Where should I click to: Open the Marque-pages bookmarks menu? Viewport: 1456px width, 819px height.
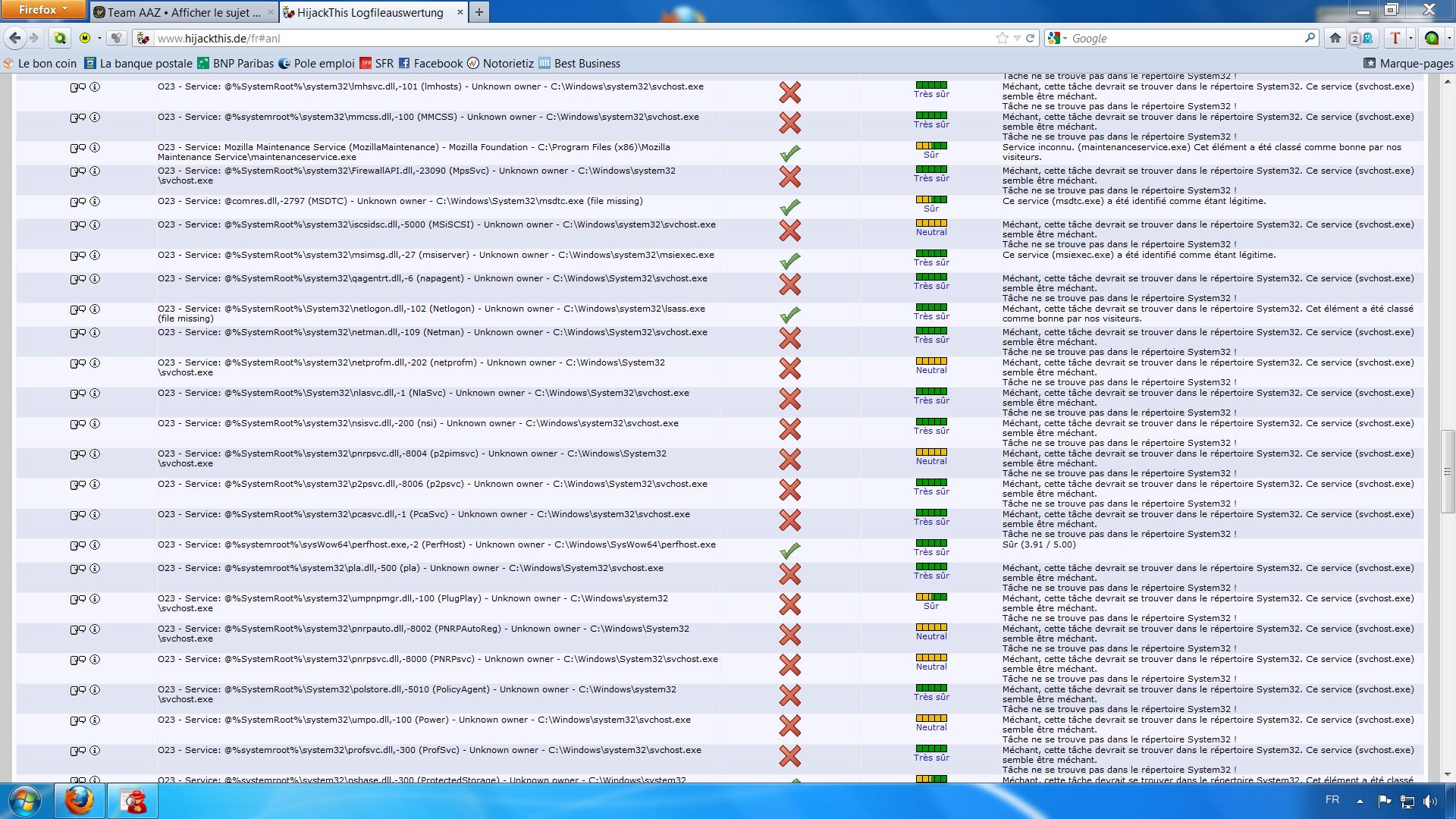click(1408, 64)
